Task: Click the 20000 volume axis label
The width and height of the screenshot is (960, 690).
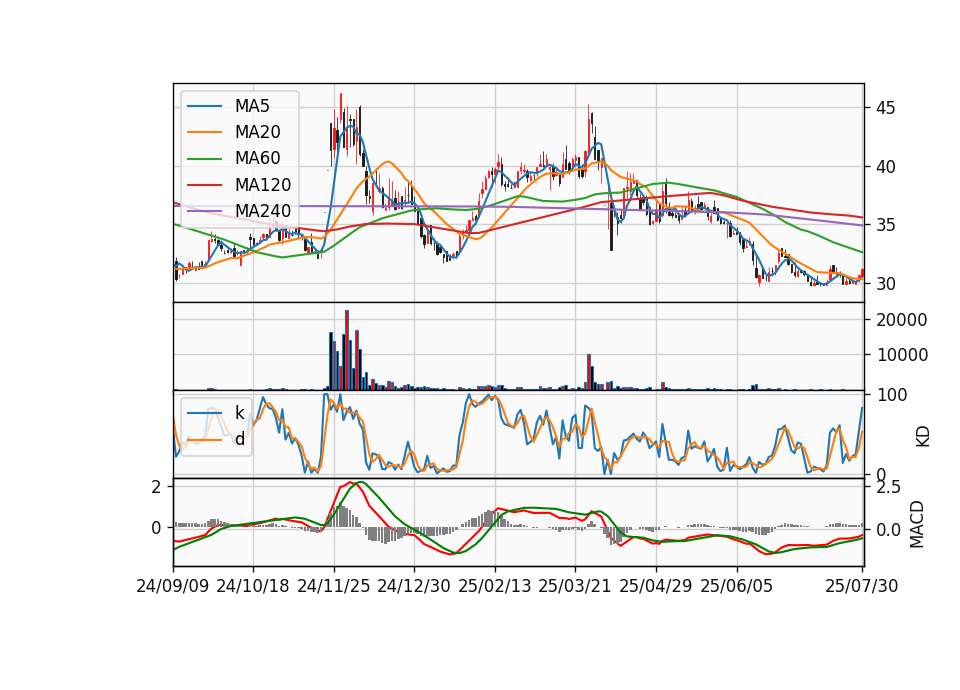Action: coord(901,320)
